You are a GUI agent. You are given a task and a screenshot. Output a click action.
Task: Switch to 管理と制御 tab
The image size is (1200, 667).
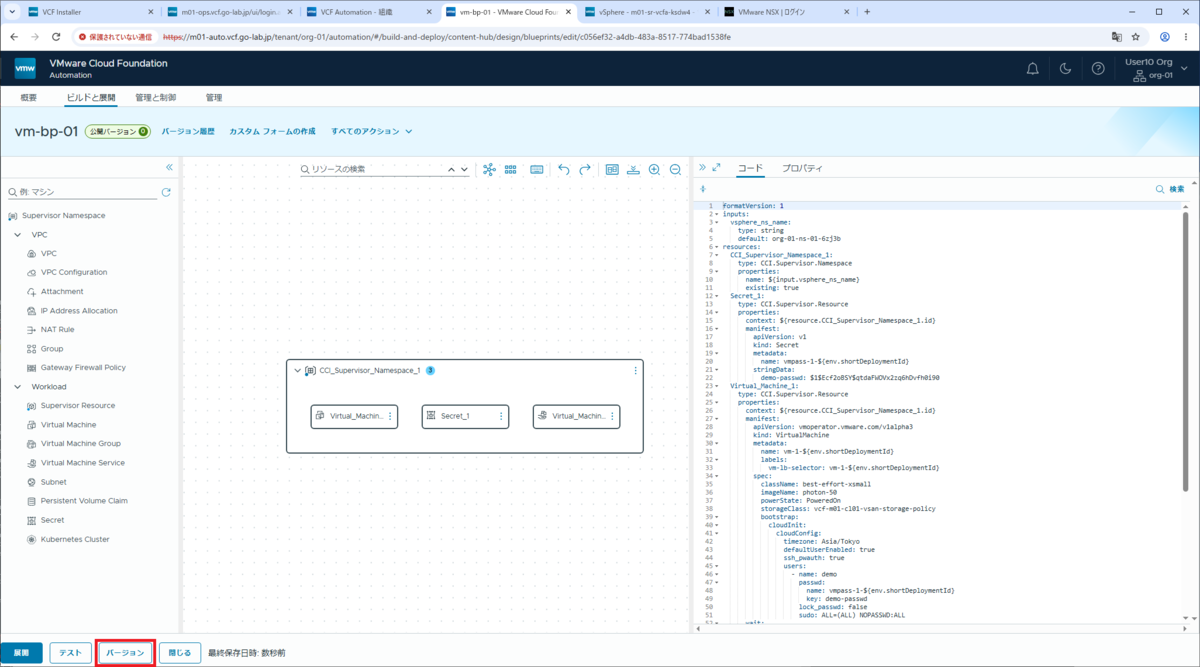(x=155, y=98)
